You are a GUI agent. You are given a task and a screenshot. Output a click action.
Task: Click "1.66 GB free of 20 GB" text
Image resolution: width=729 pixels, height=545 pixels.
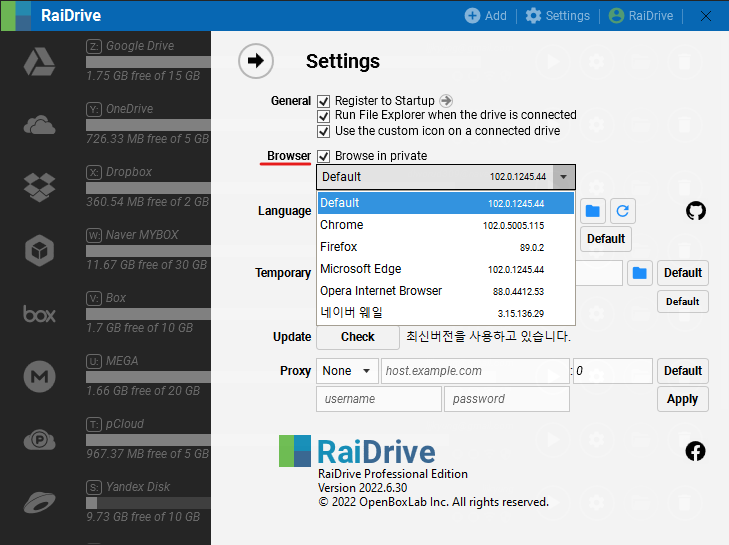(143, 391)
